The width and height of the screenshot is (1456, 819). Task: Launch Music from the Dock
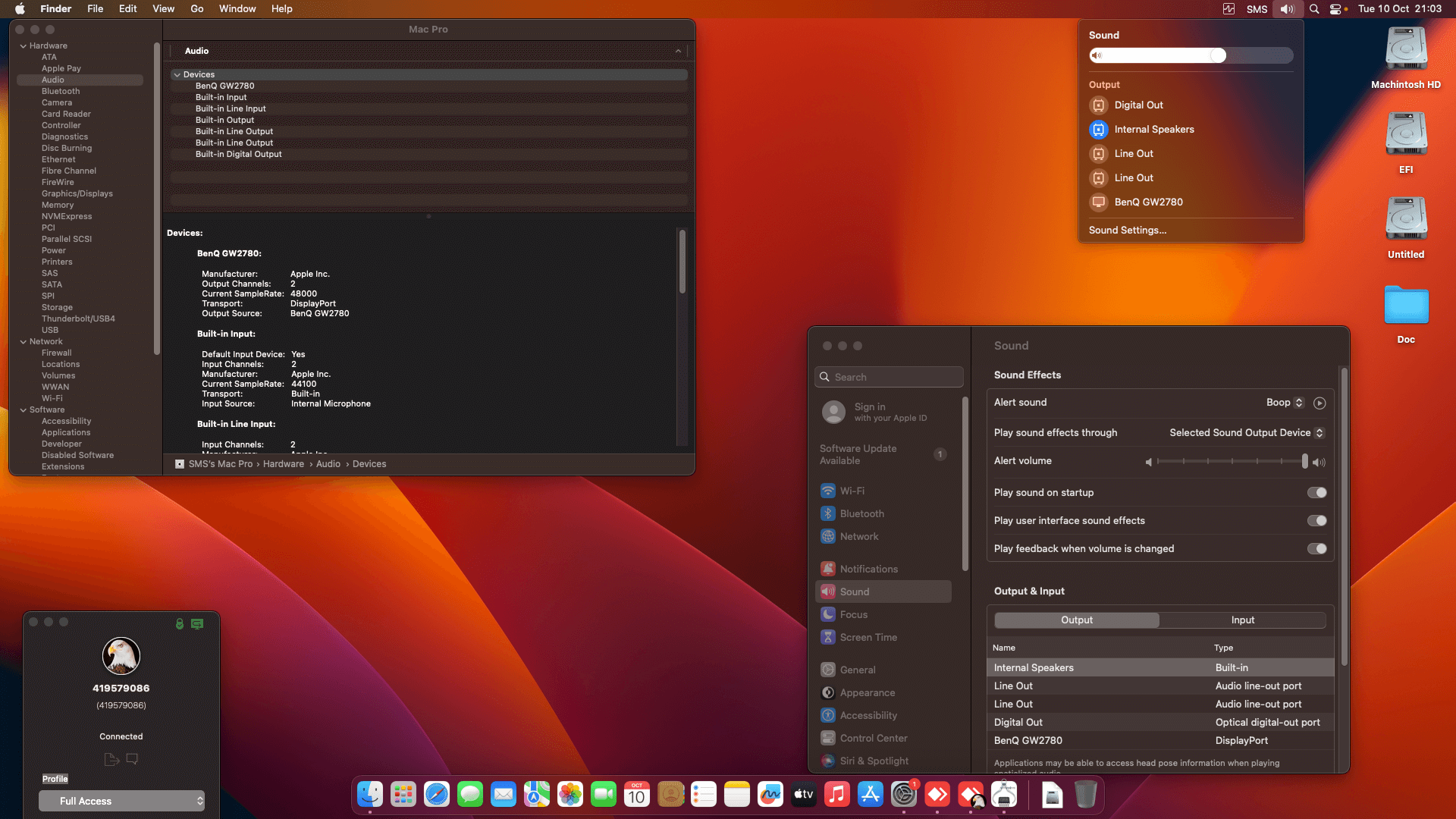coord(836,795)
